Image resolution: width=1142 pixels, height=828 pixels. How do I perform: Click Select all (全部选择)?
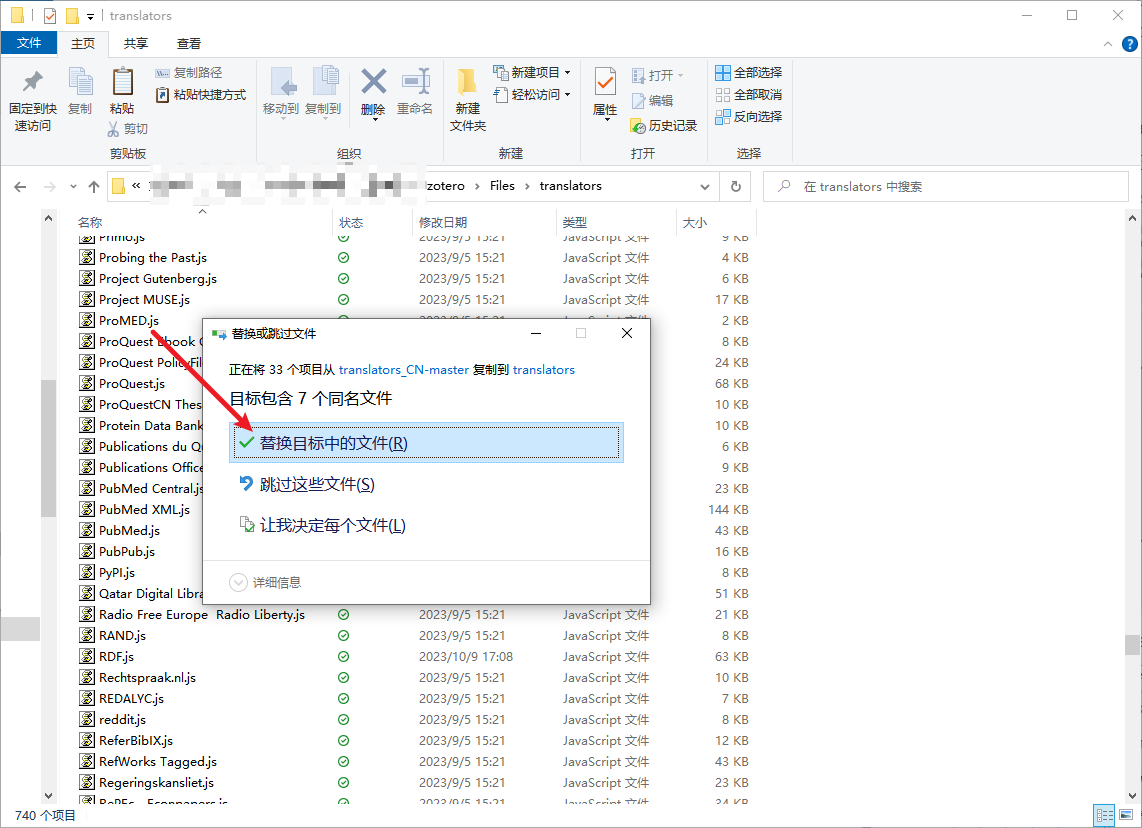pyautogui.click(x=749, y=73)
